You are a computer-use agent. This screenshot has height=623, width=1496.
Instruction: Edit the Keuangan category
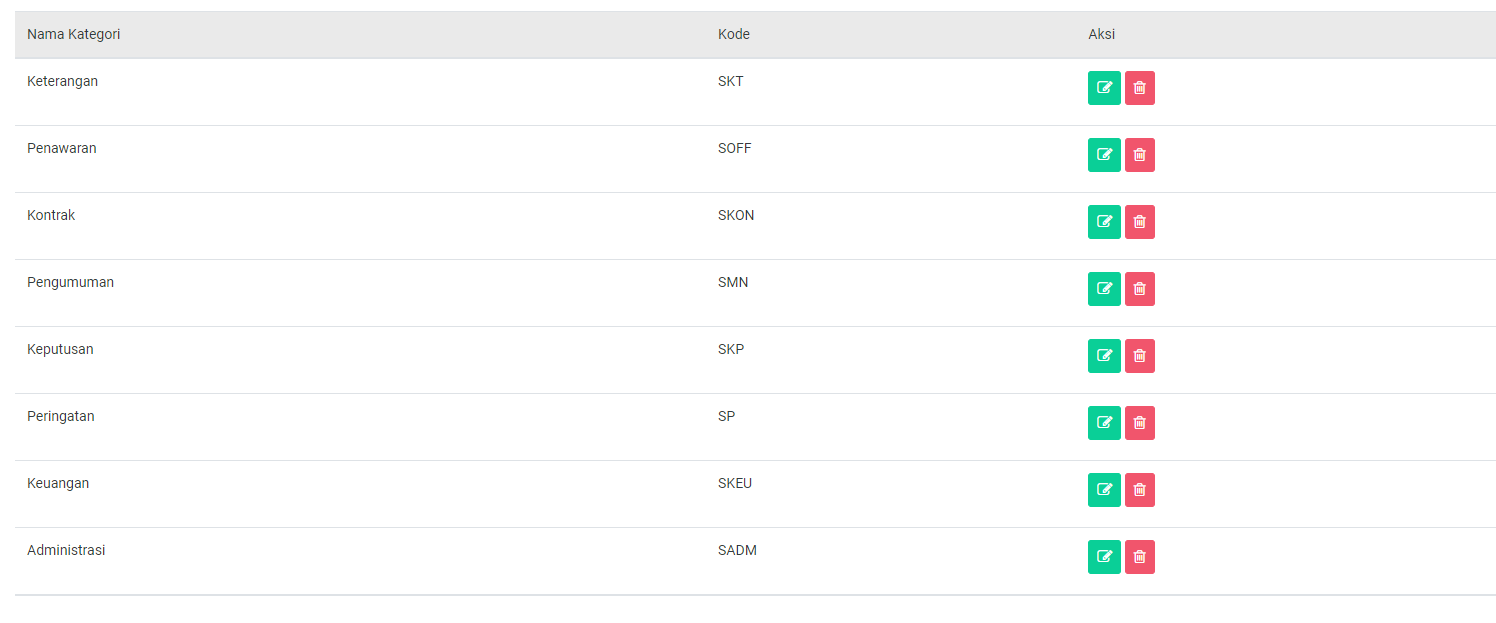click(1104, 490)
